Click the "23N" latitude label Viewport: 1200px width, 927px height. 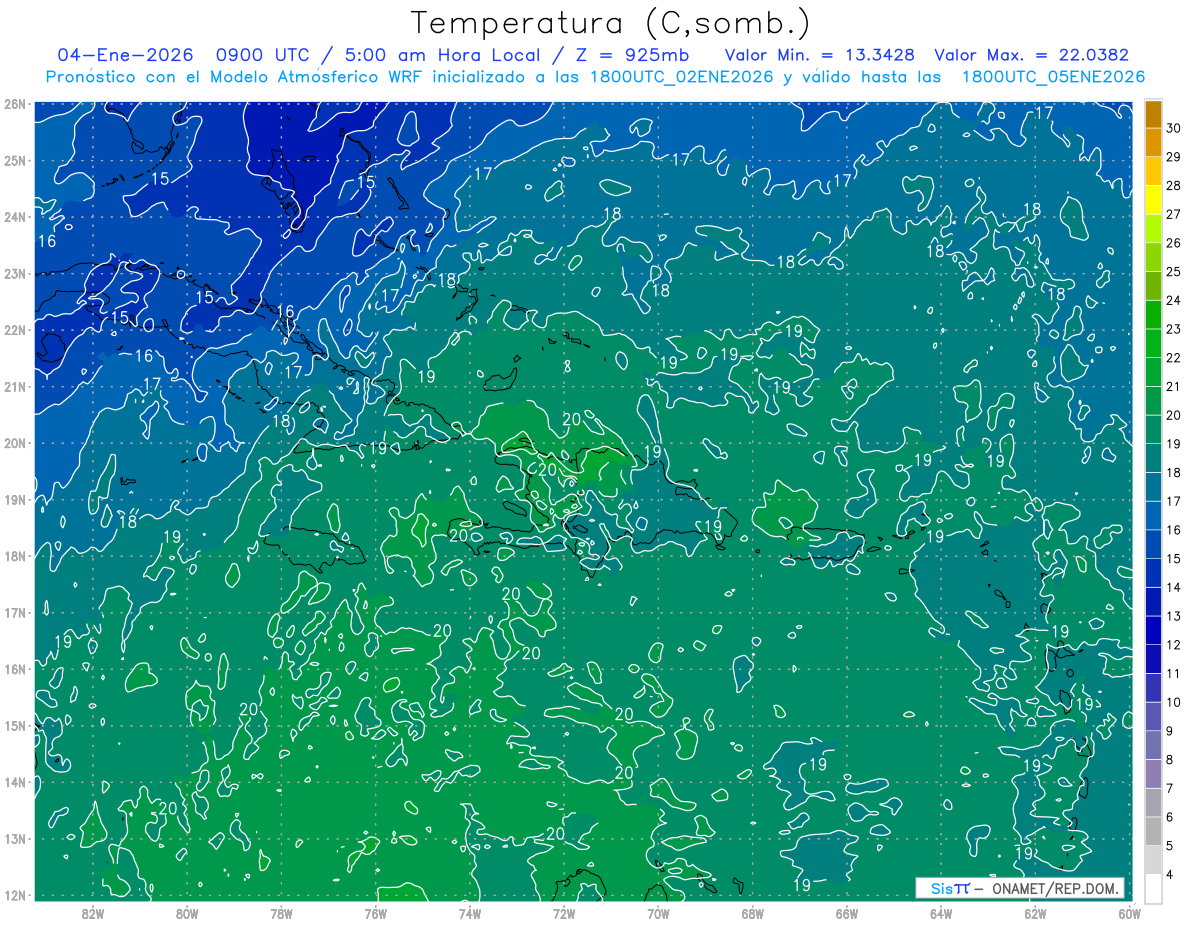14,274
